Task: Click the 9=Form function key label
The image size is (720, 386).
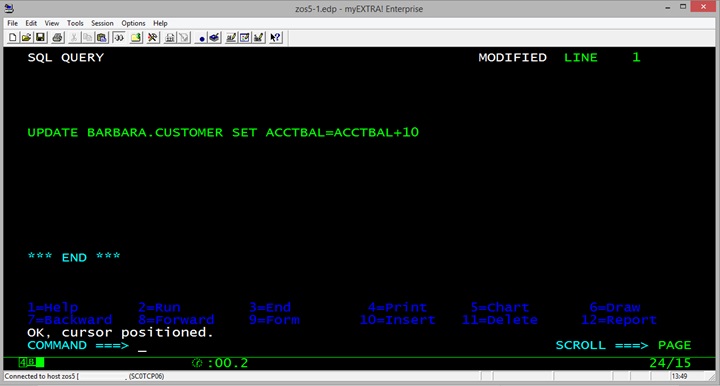Action: (x=274, y=319)
